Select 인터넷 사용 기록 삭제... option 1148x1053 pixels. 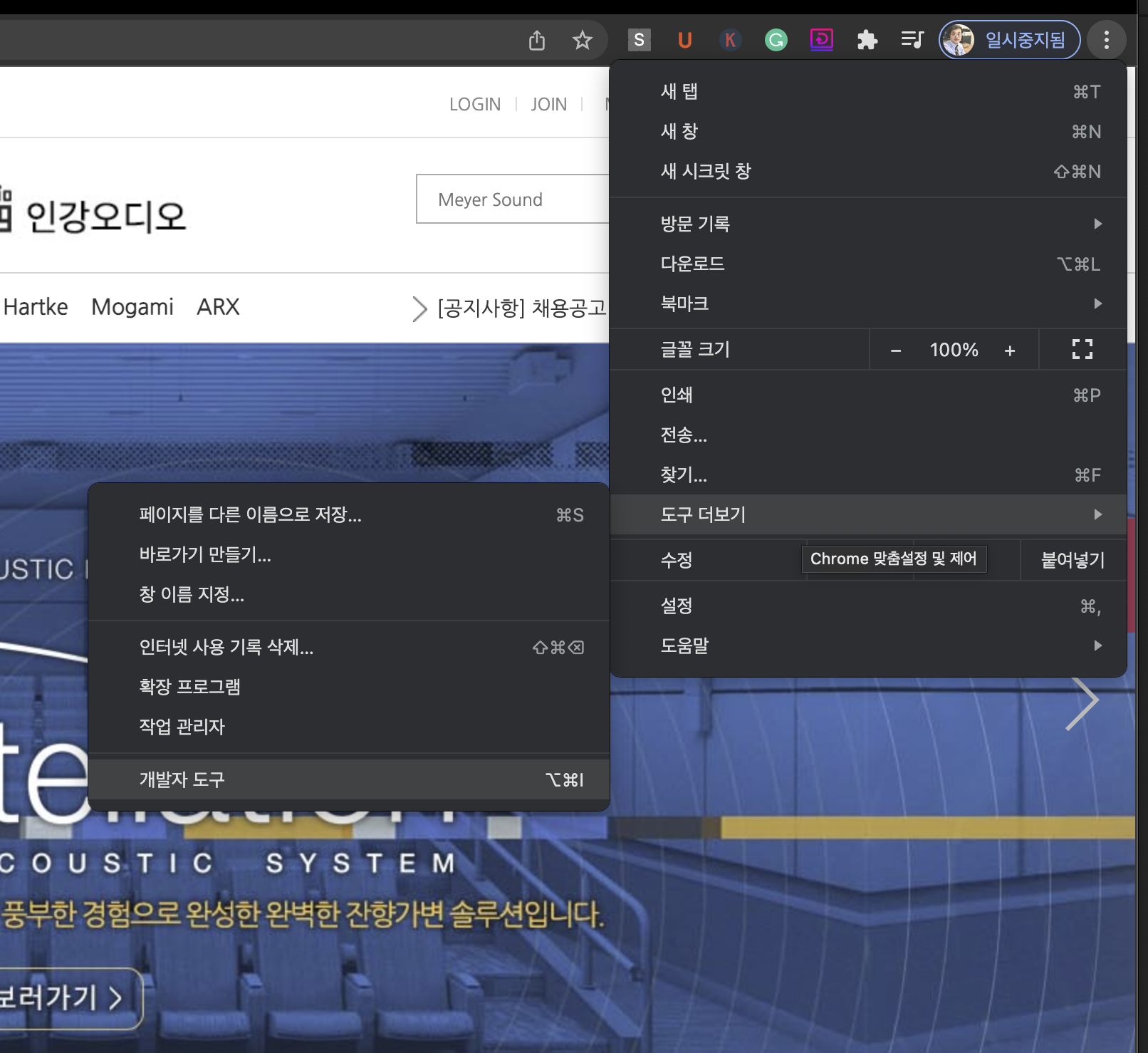(x=348, y=647)
